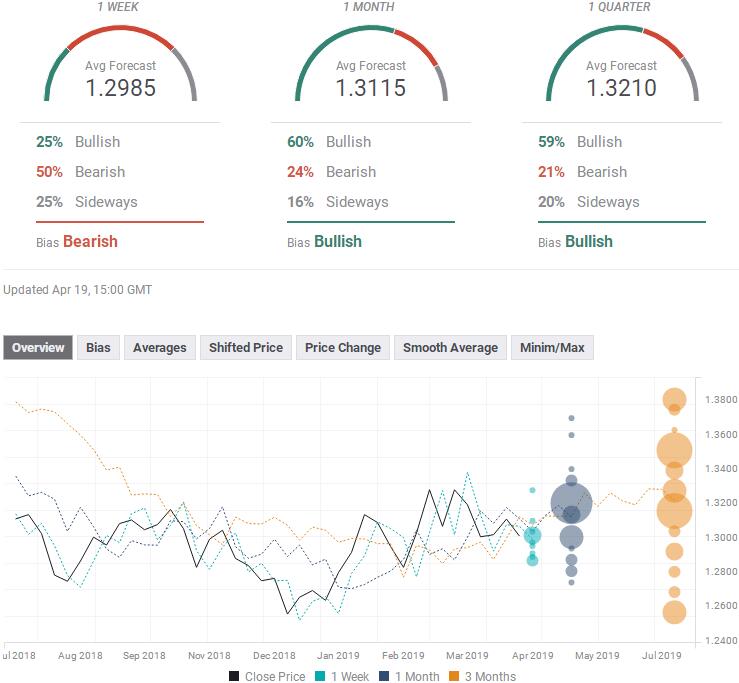The width and height of the screenshot is (739, 683).
Task: Open the Bias tab
Action: coord(98,348)
